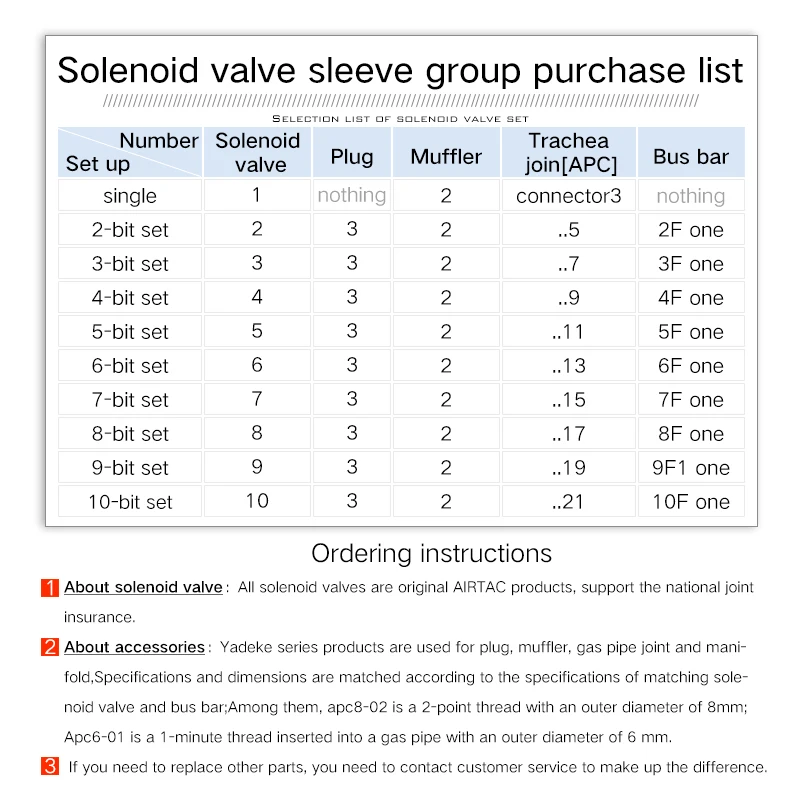The image size is (800, 800).
Task: Select the Trachea join[APC] column header
Action: 568,153
